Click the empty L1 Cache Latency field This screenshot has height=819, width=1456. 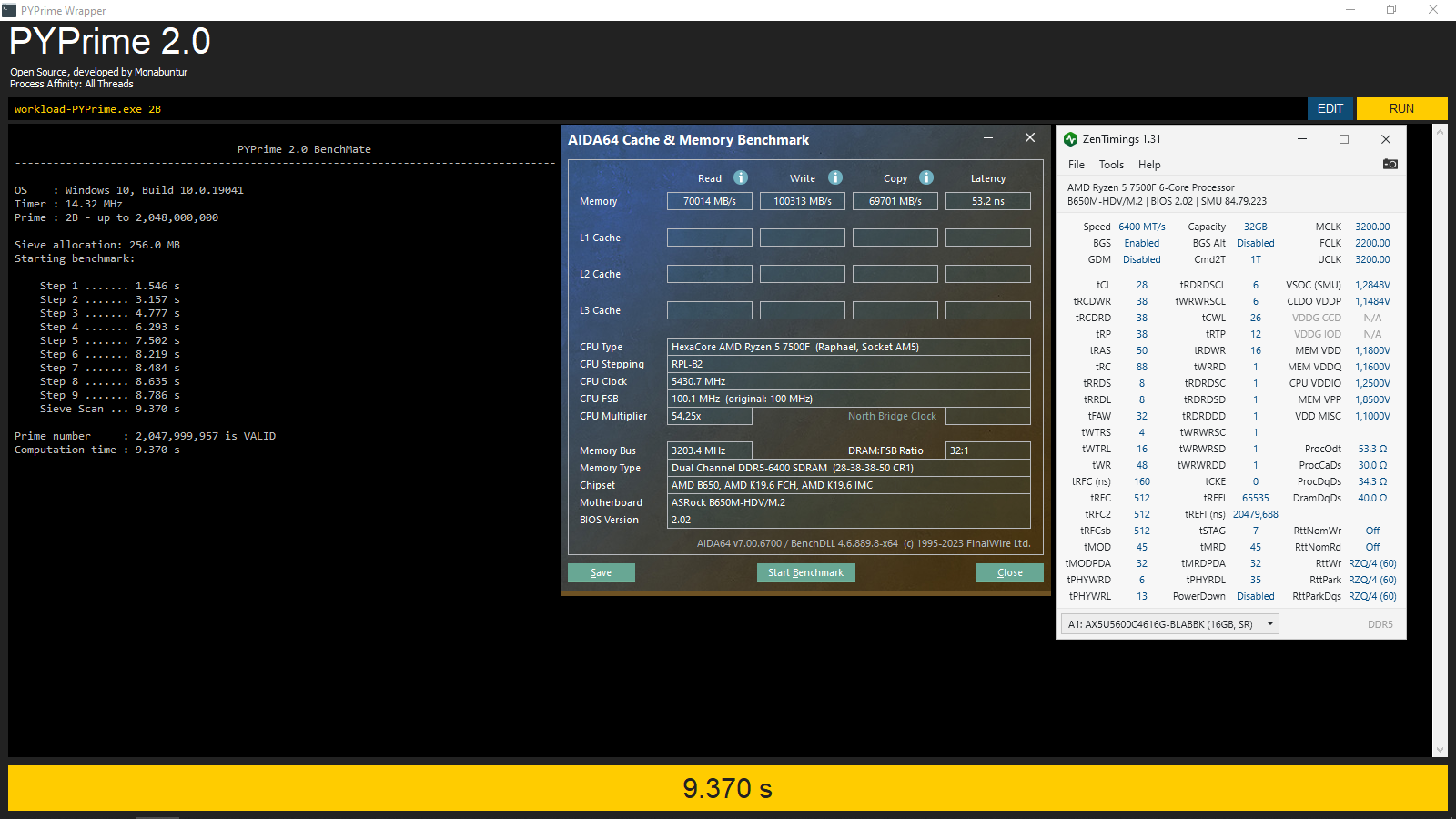pos(988,238)
